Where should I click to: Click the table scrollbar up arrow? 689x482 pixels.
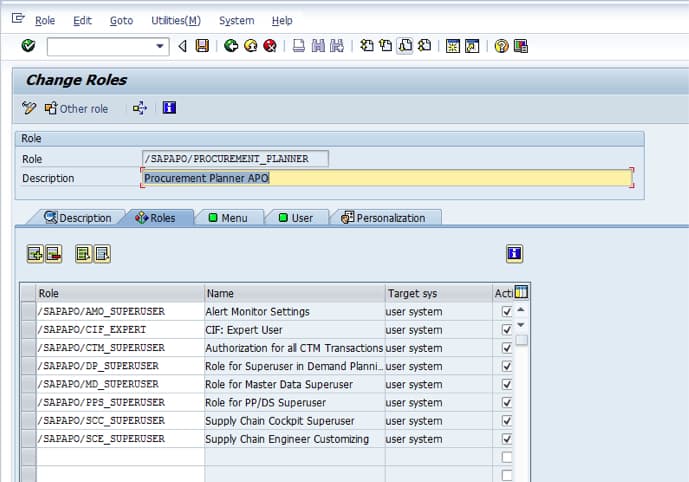coord(521,310)
